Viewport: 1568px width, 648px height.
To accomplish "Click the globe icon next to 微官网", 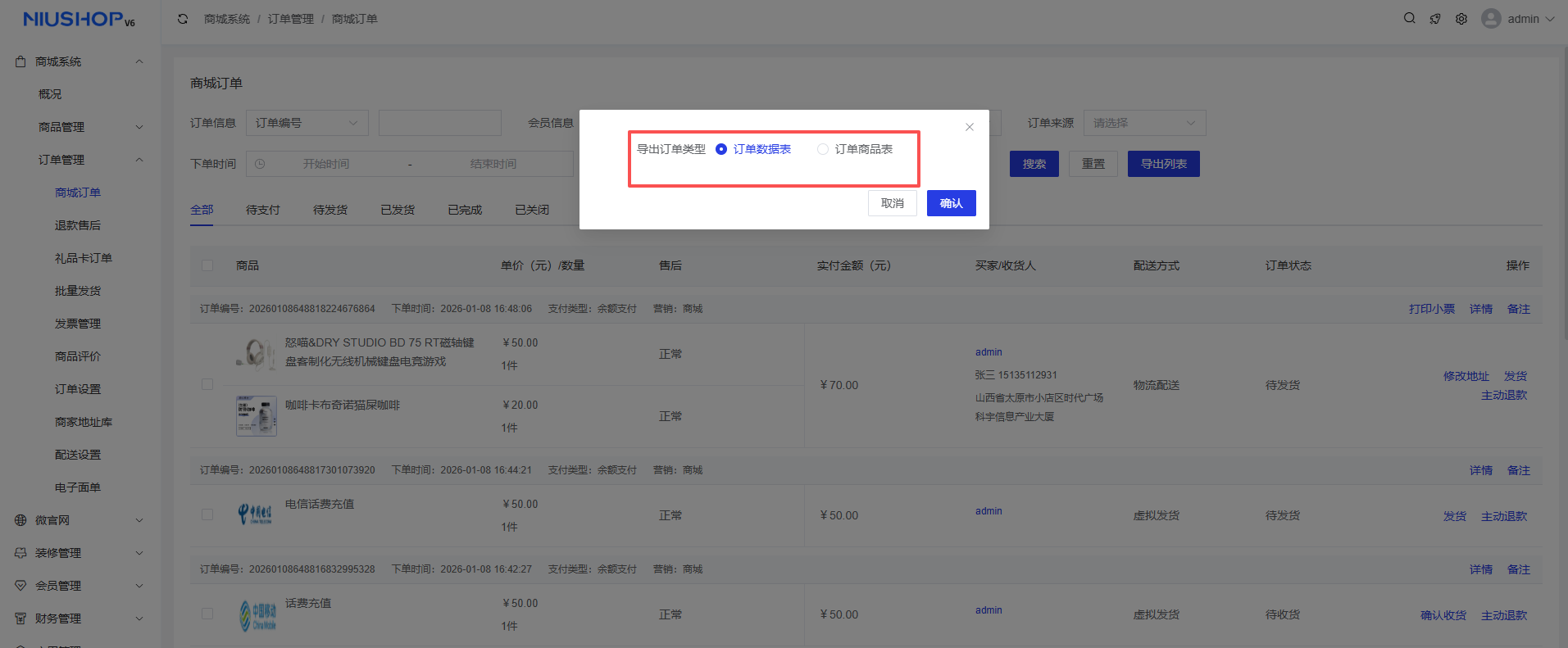I will pyautogui.click(x=20, y=520).
